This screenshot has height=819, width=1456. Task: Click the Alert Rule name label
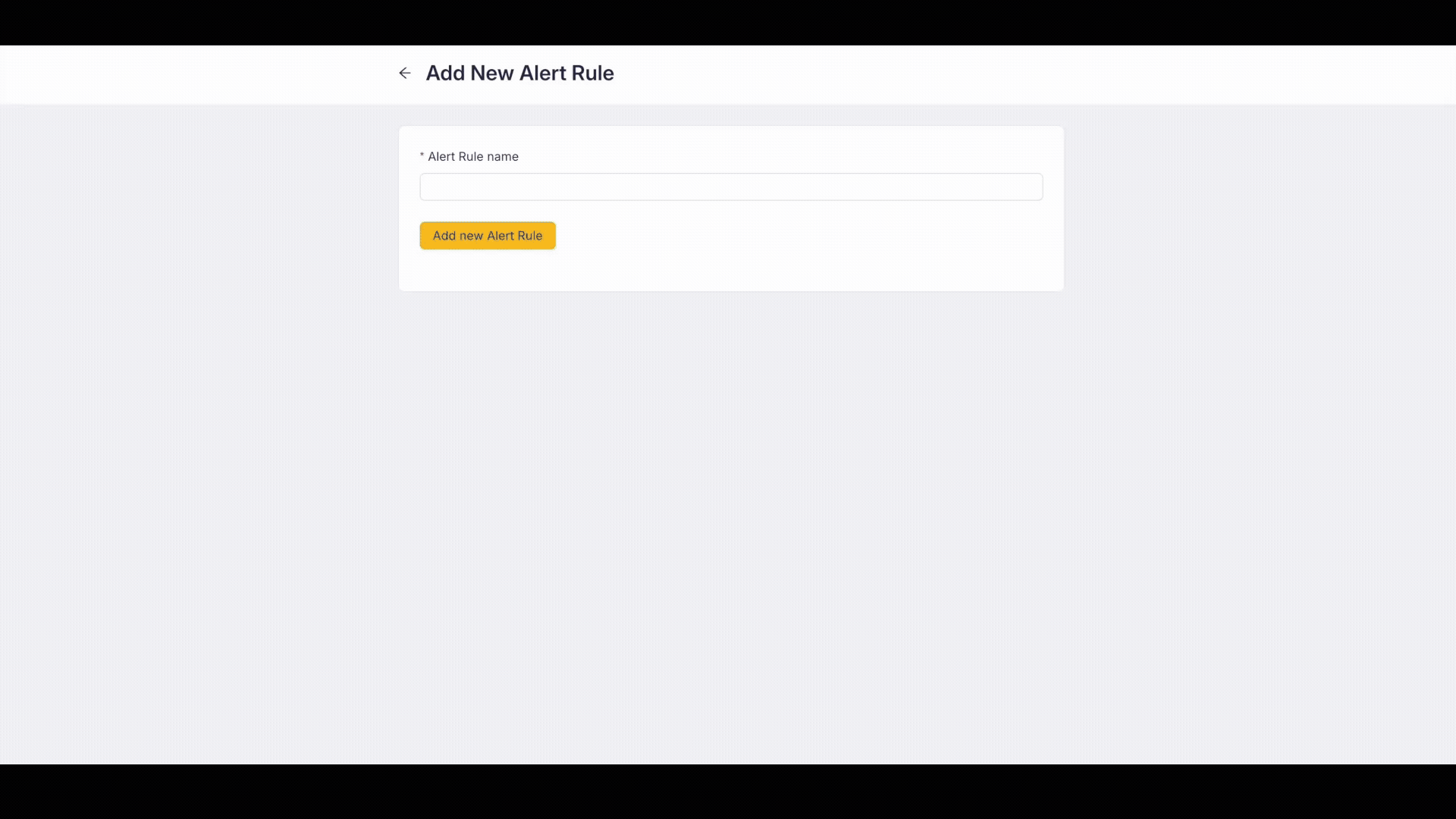point(472,156)
